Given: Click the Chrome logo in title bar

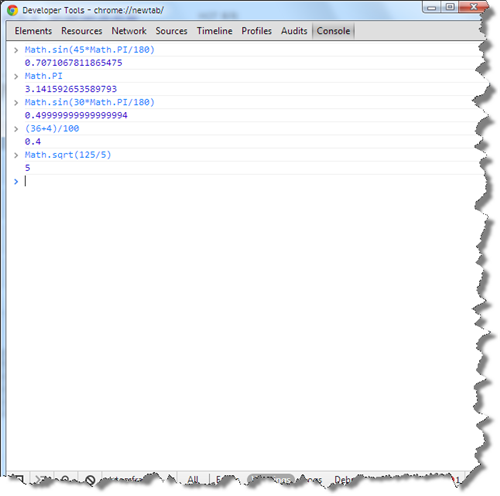Looking at the screenshot, I should (x=12, y=10).
